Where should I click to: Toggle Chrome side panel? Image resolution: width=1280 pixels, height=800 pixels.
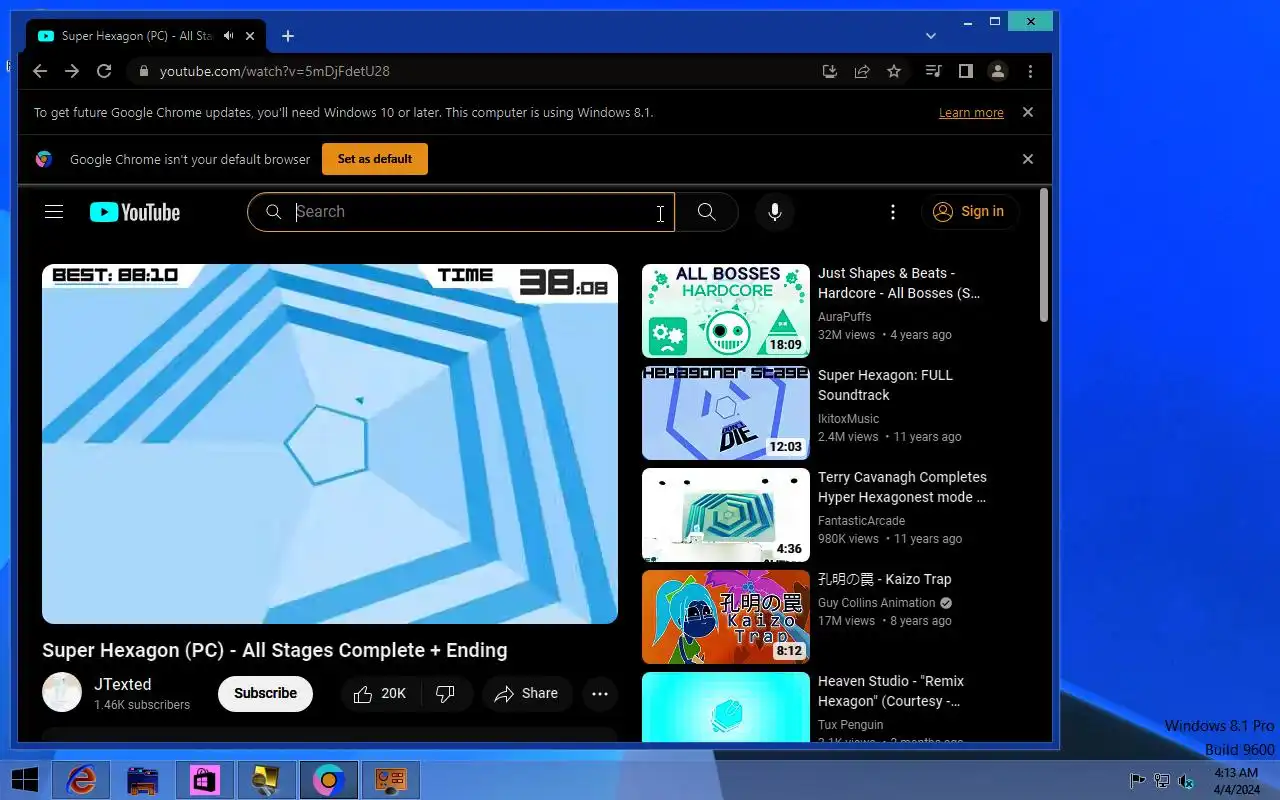point(965,71)
